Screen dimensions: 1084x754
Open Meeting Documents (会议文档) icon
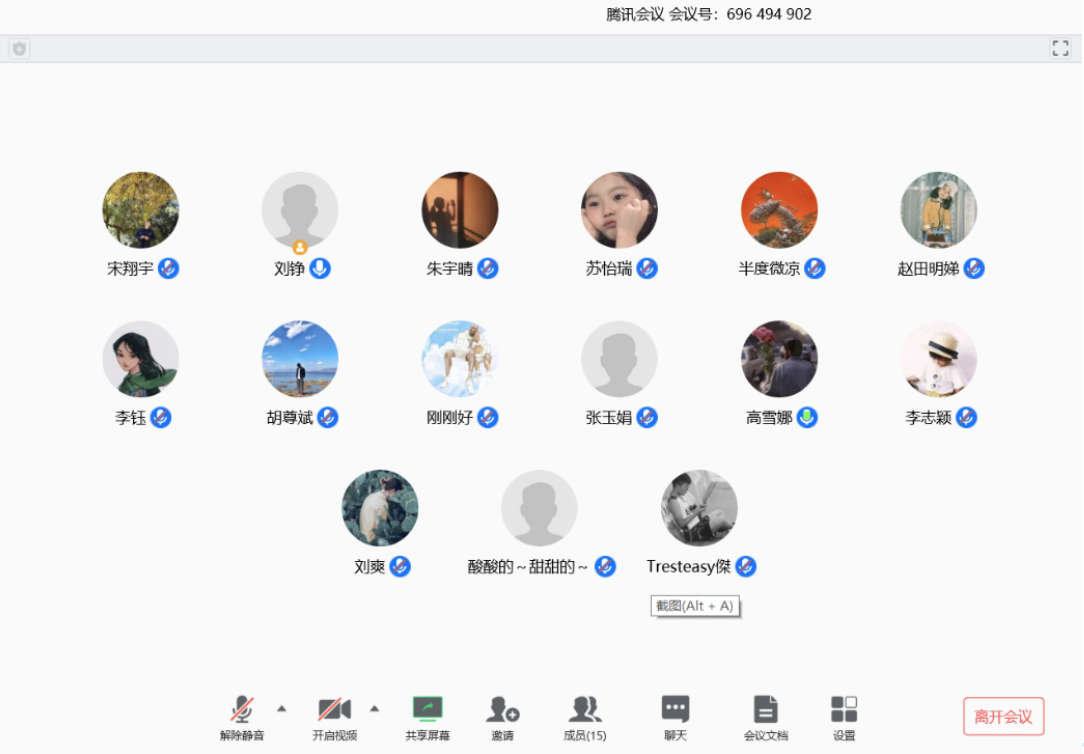(x=765, y=710)
